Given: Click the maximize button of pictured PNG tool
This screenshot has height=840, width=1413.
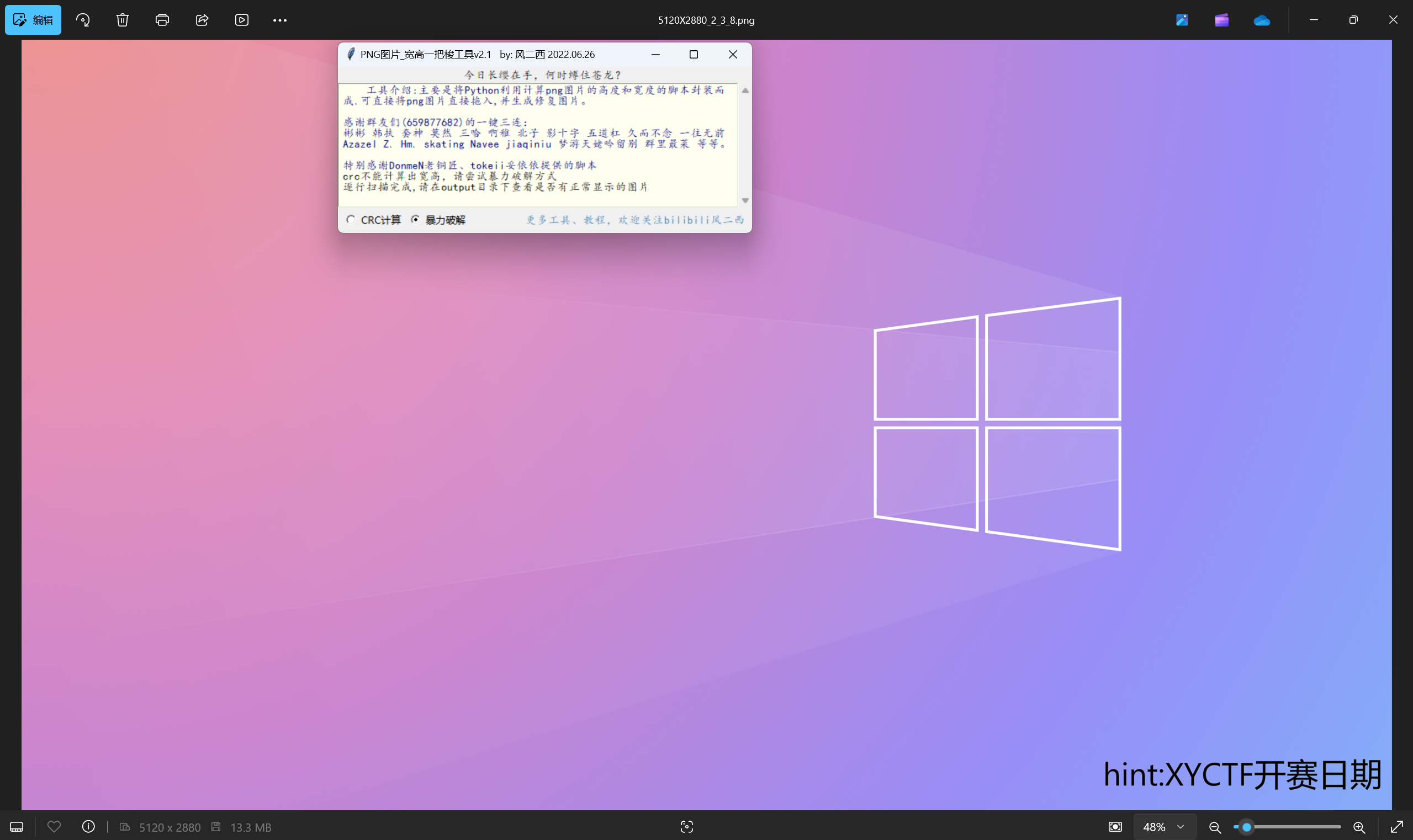Looking at the screenshot, I should coord(694,54).
